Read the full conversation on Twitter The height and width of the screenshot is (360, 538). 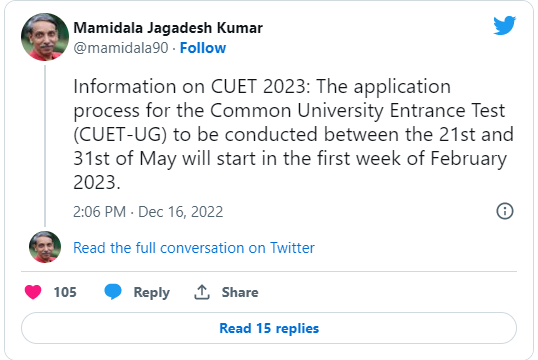pyautogui.click(x=194, y=248)
